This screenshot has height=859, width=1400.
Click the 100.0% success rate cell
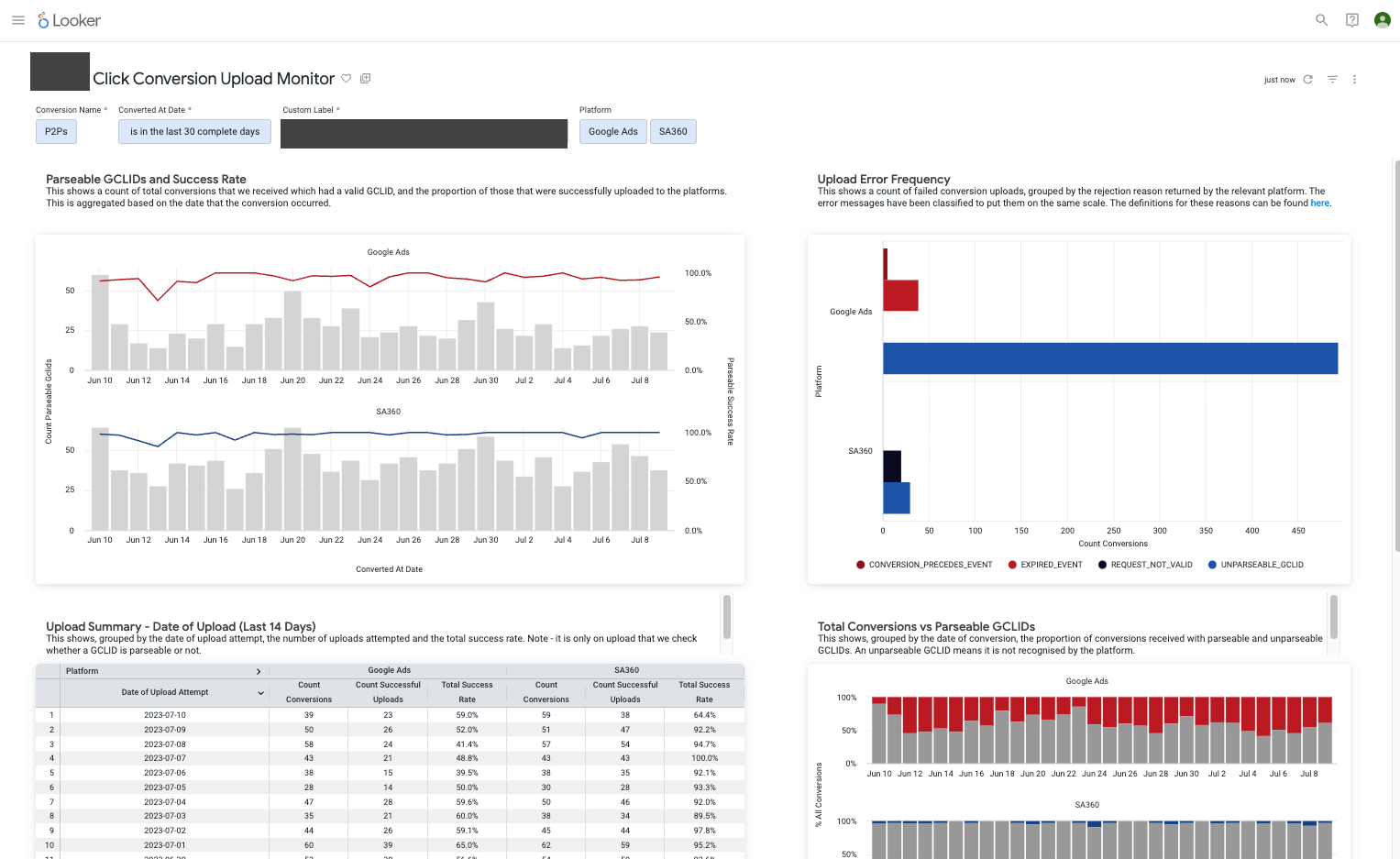(x=704, y=758)
